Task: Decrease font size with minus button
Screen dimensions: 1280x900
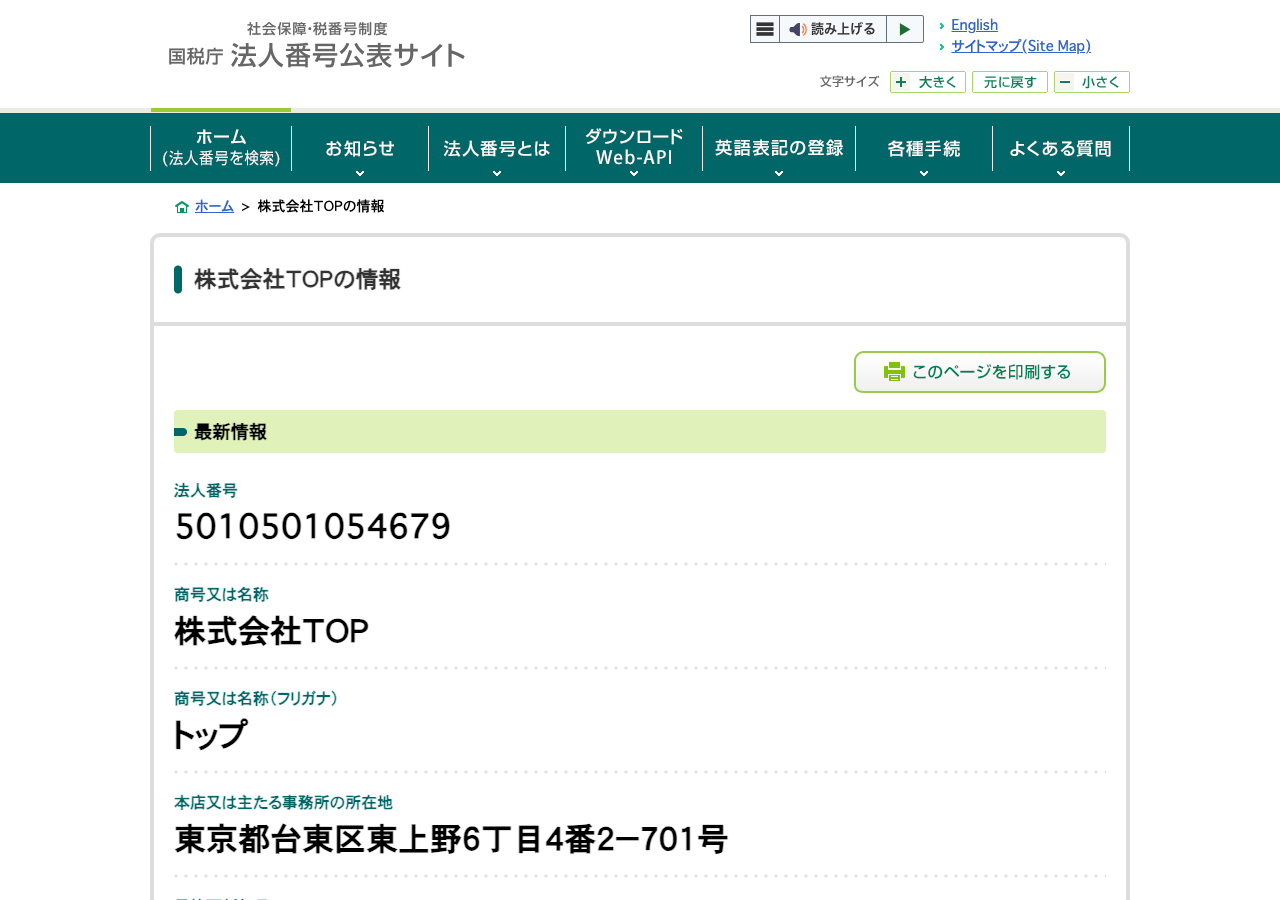Action: pos(1092,82)
